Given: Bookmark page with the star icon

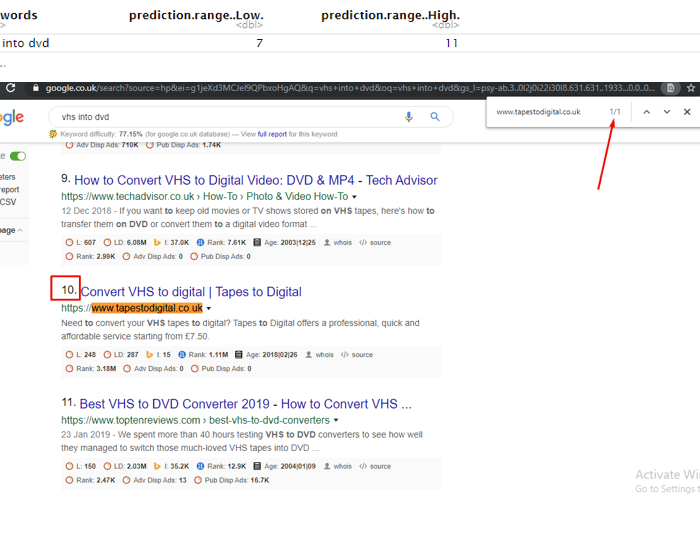Looking at the screenshot, I should coord(691,88).
